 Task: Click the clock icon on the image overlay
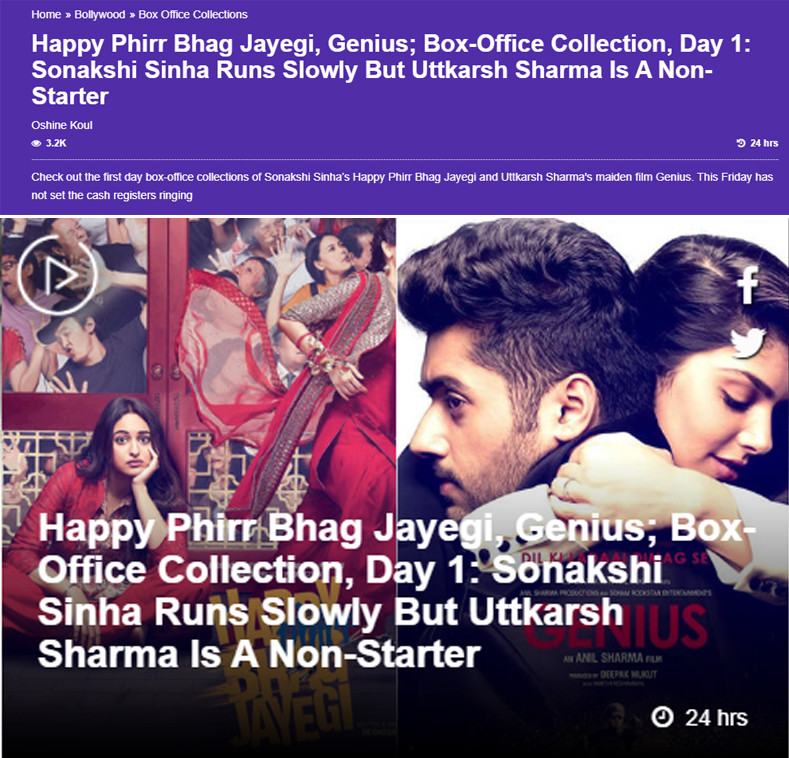(x=662, y=716)
